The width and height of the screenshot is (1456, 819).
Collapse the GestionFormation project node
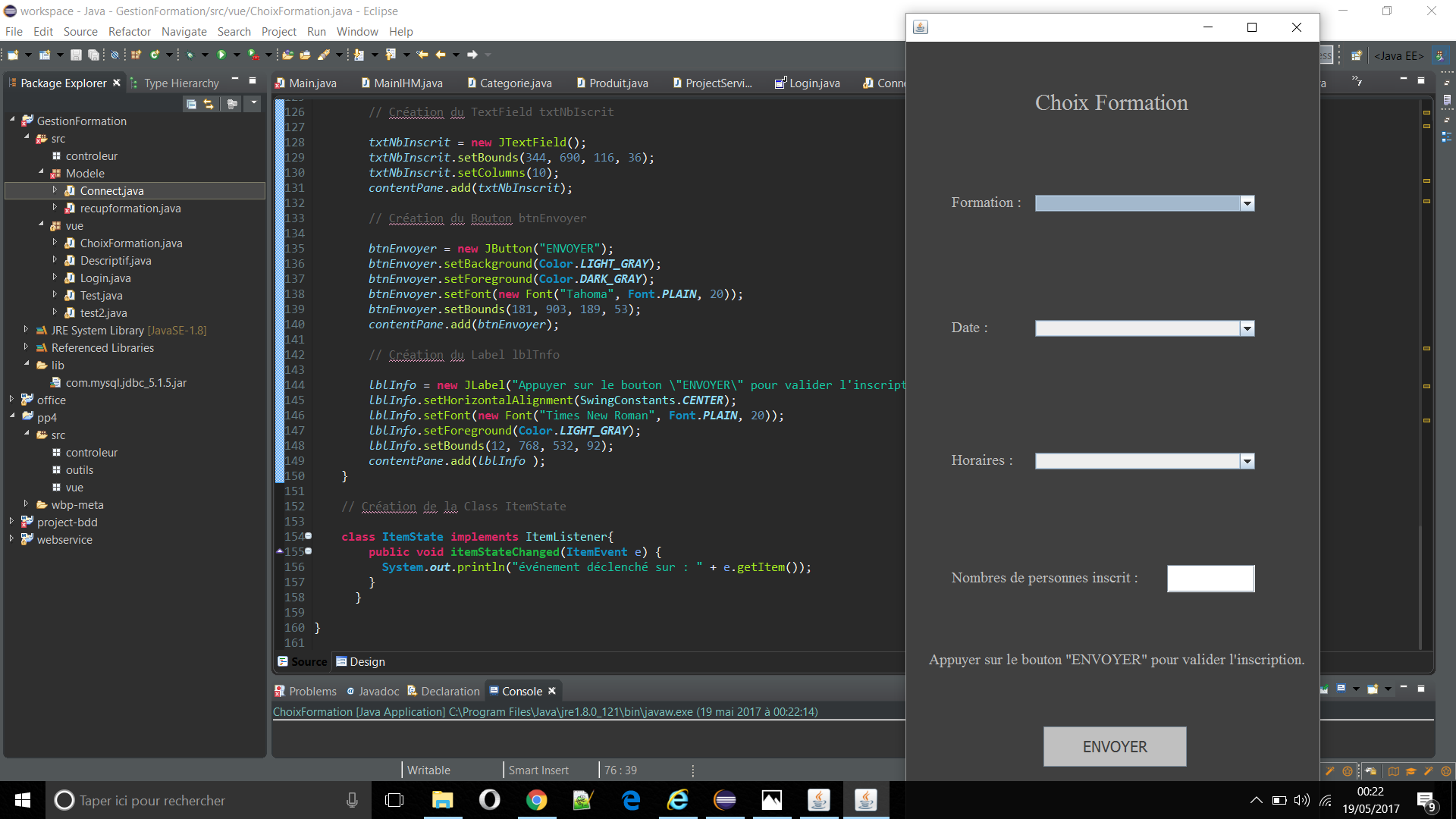[x=11, y=120]
